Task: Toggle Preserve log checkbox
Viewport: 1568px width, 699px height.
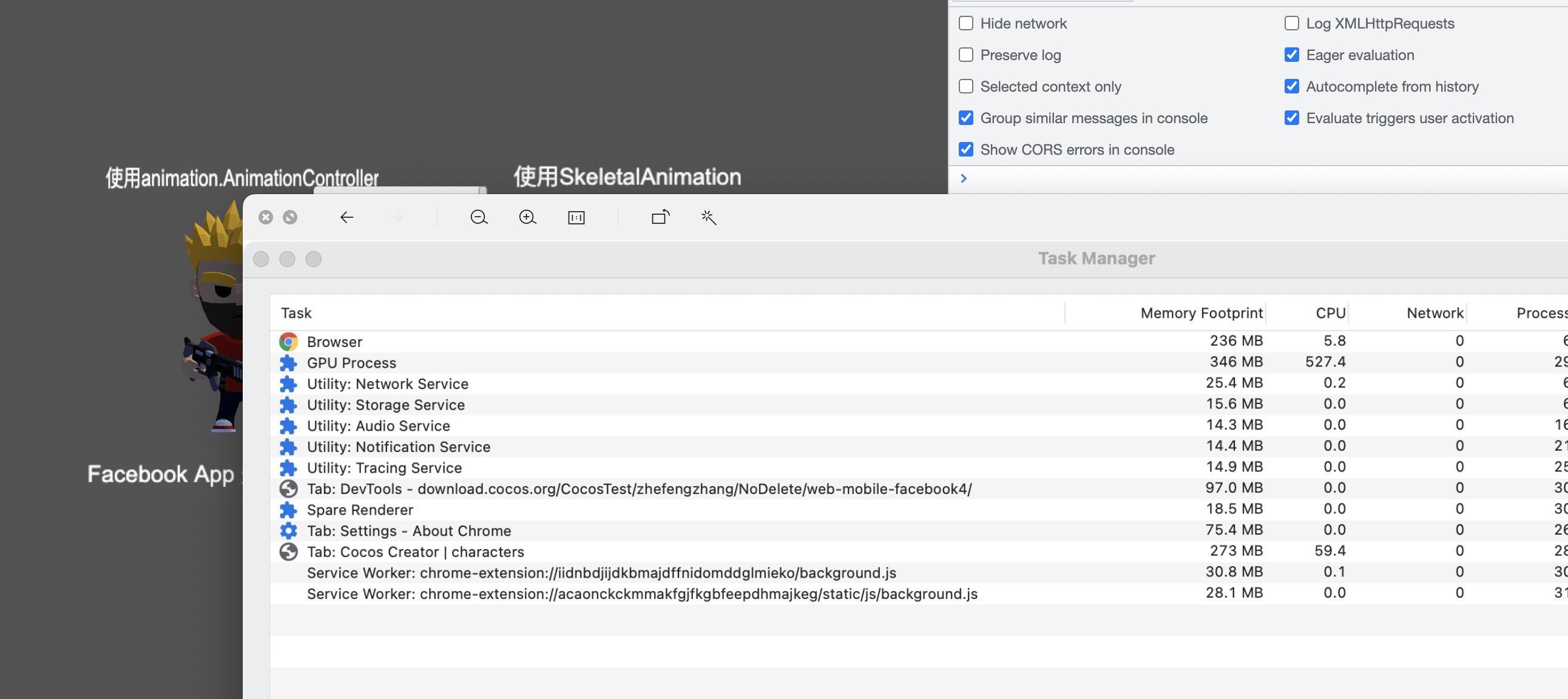Action: (x=966, y=55)
